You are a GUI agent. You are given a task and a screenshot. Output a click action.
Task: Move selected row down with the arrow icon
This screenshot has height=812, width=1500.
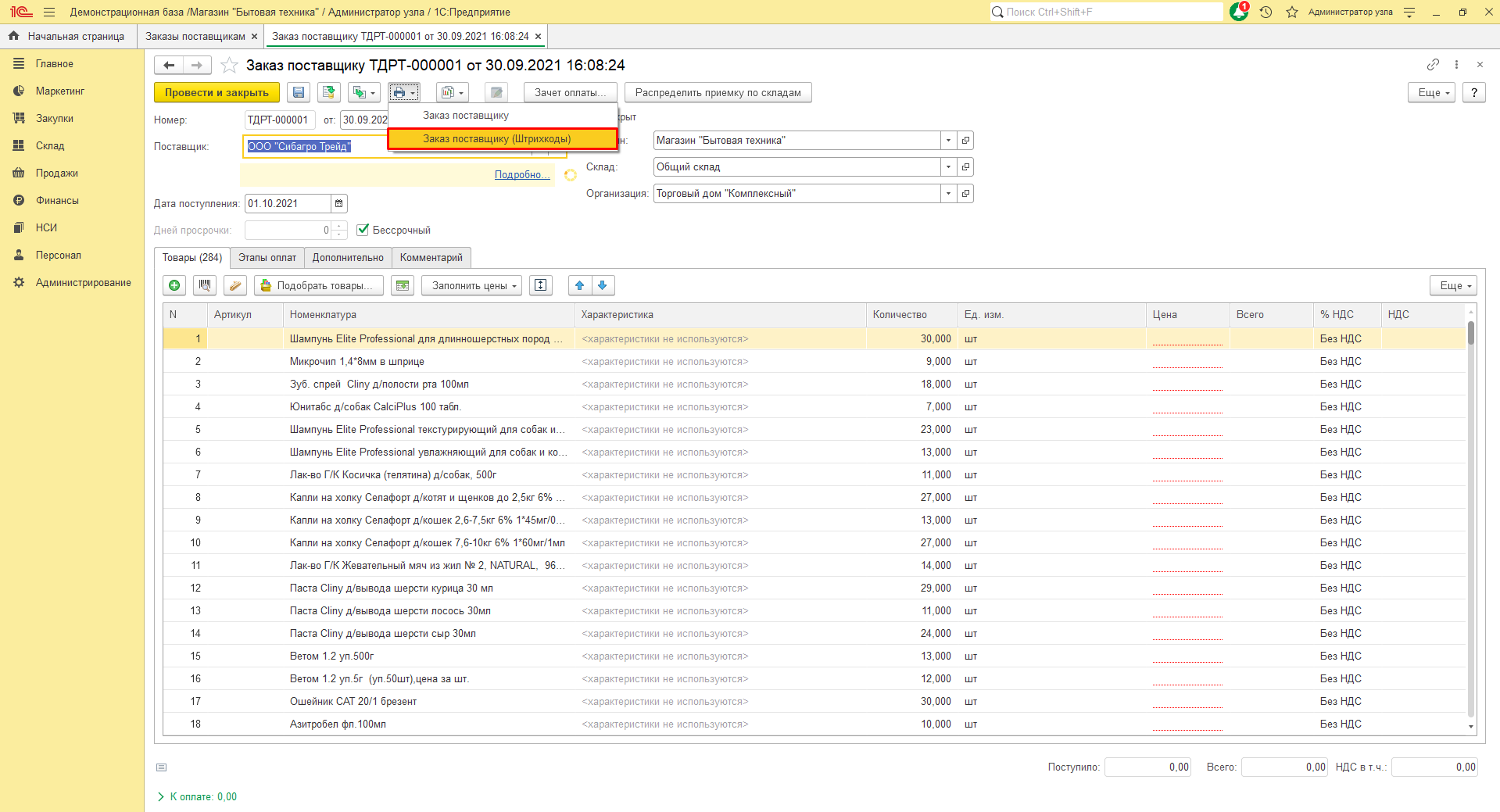point(603,286)
